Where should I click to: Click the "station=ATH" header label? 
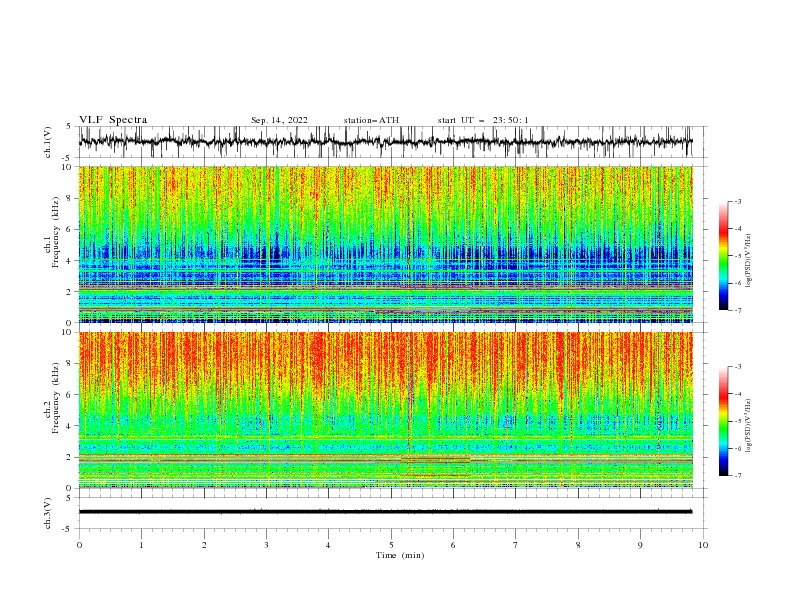371,120
